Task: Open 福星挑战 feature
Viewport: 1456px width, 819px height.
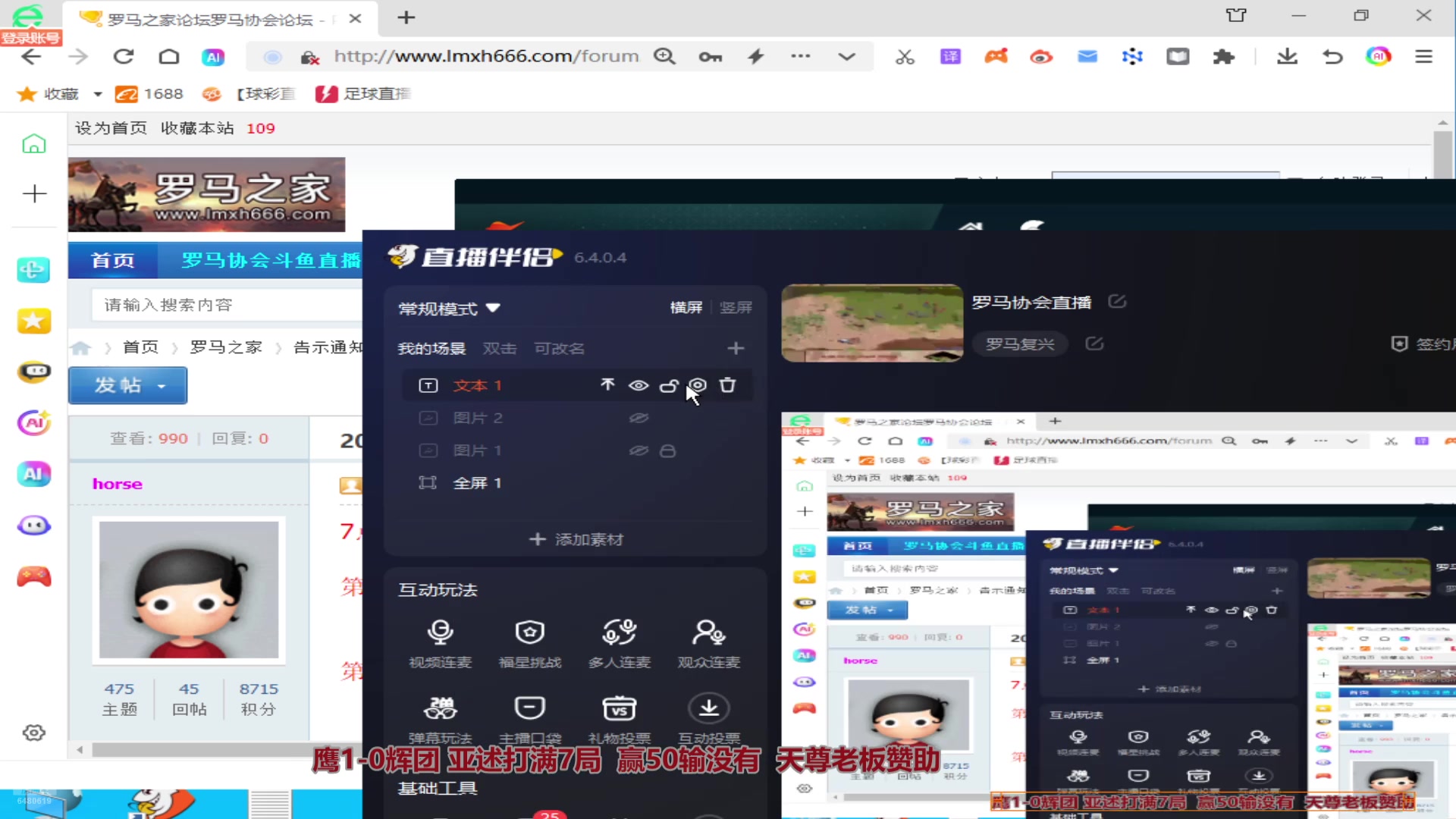Action: point(529,644)
